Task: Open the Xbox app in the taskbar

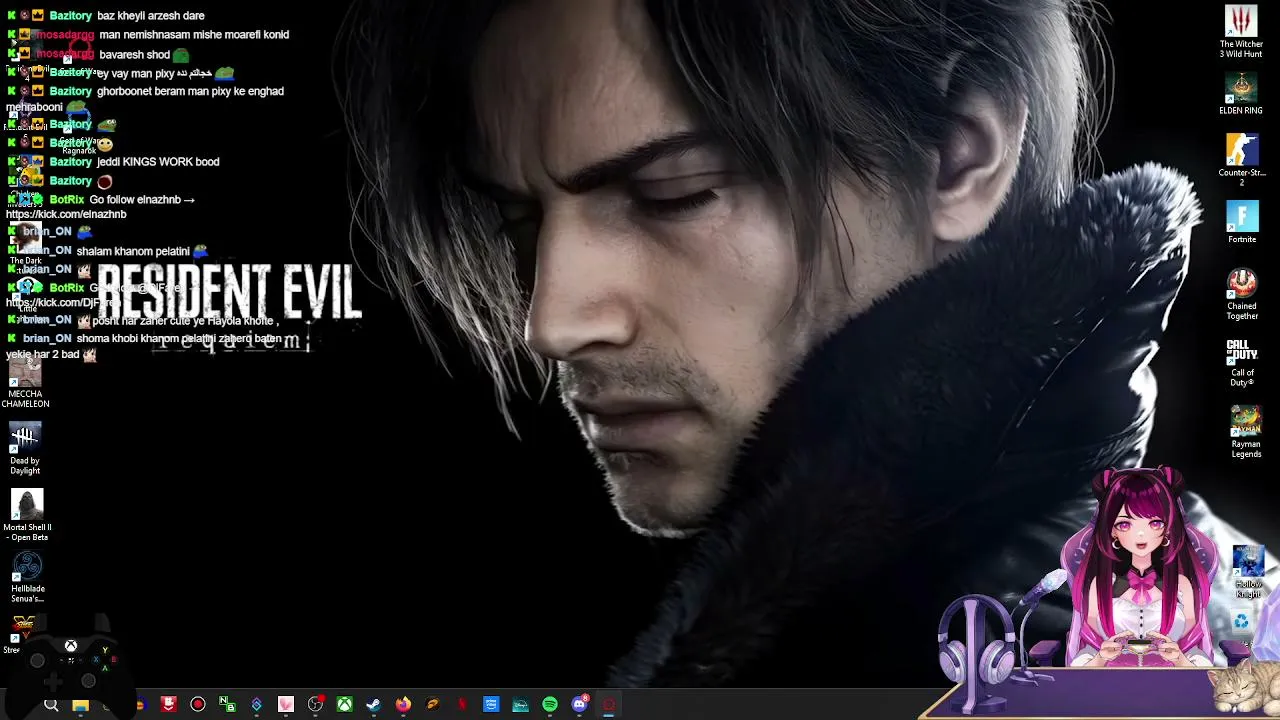Action: click(344, 705)
